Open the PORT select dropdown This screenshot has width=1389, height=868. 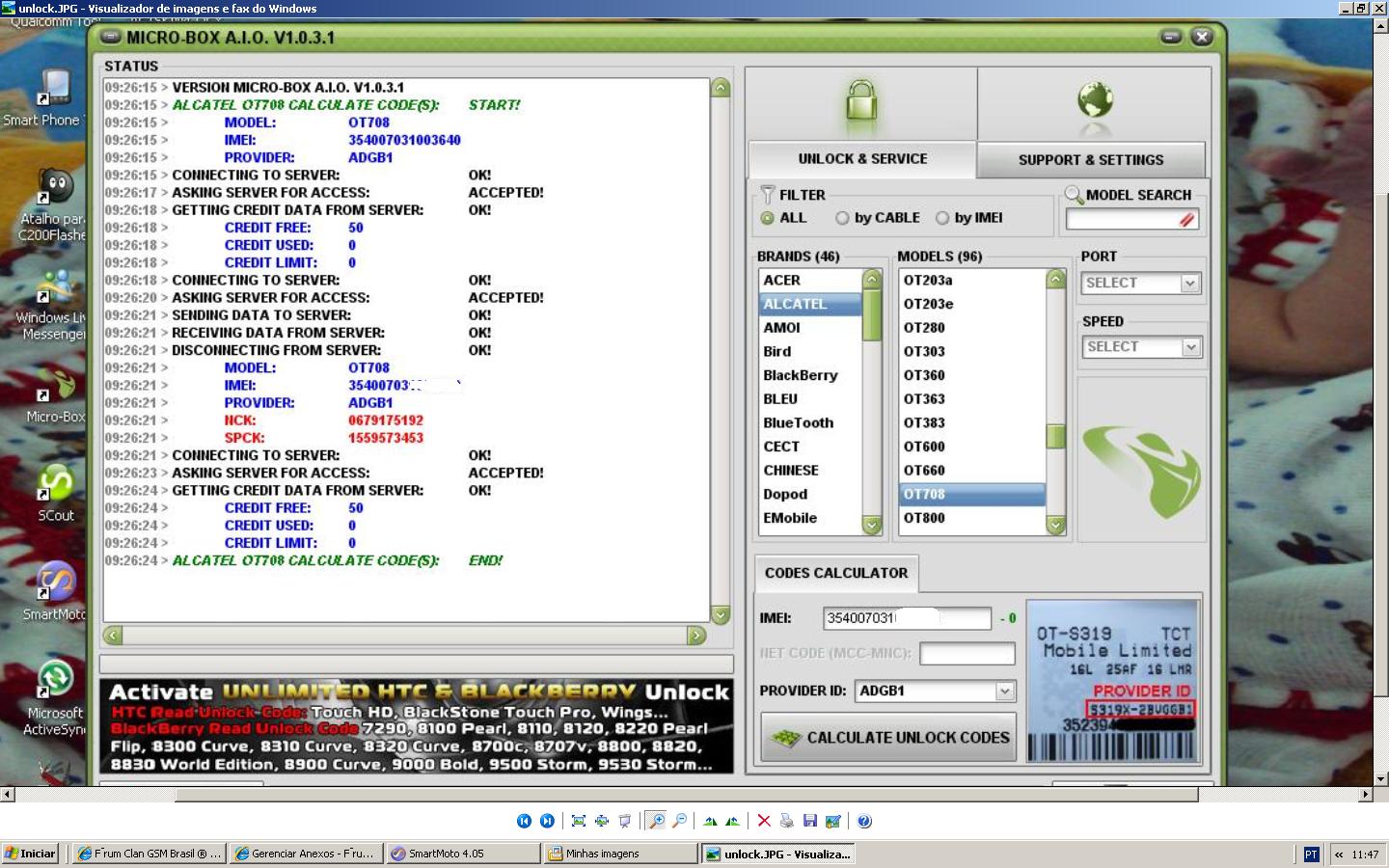click(x=1141, y=283)
